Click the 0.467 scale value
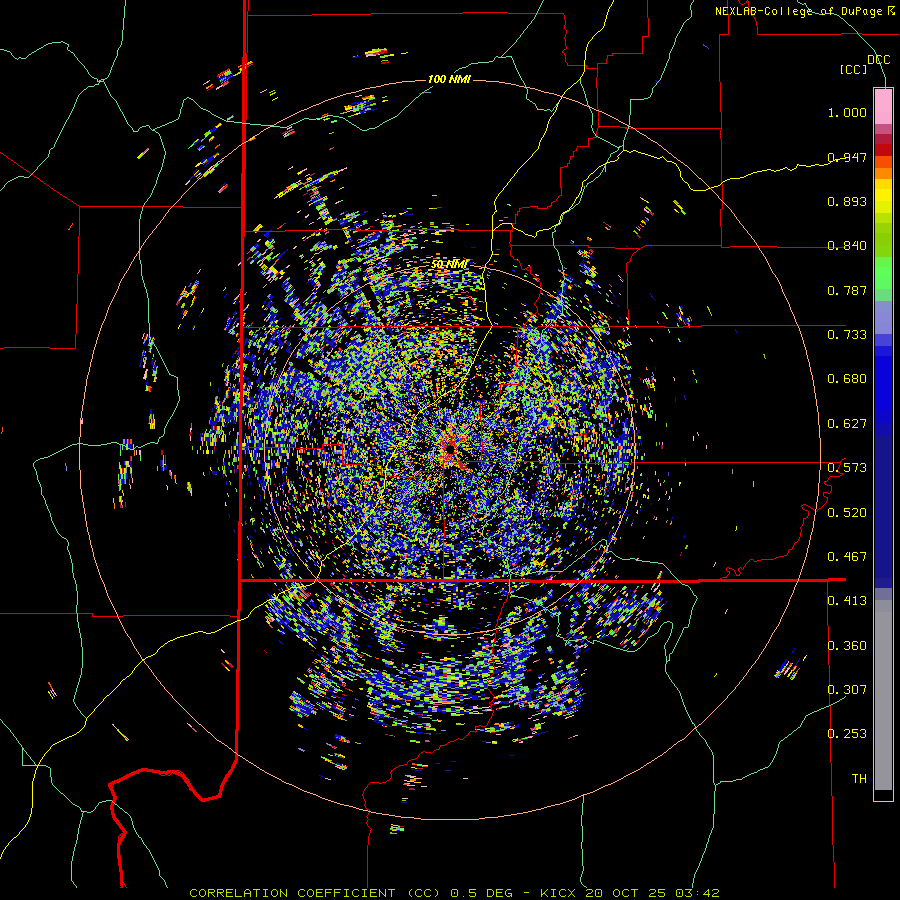Screen dimensions: 900x900 point(847,556)
